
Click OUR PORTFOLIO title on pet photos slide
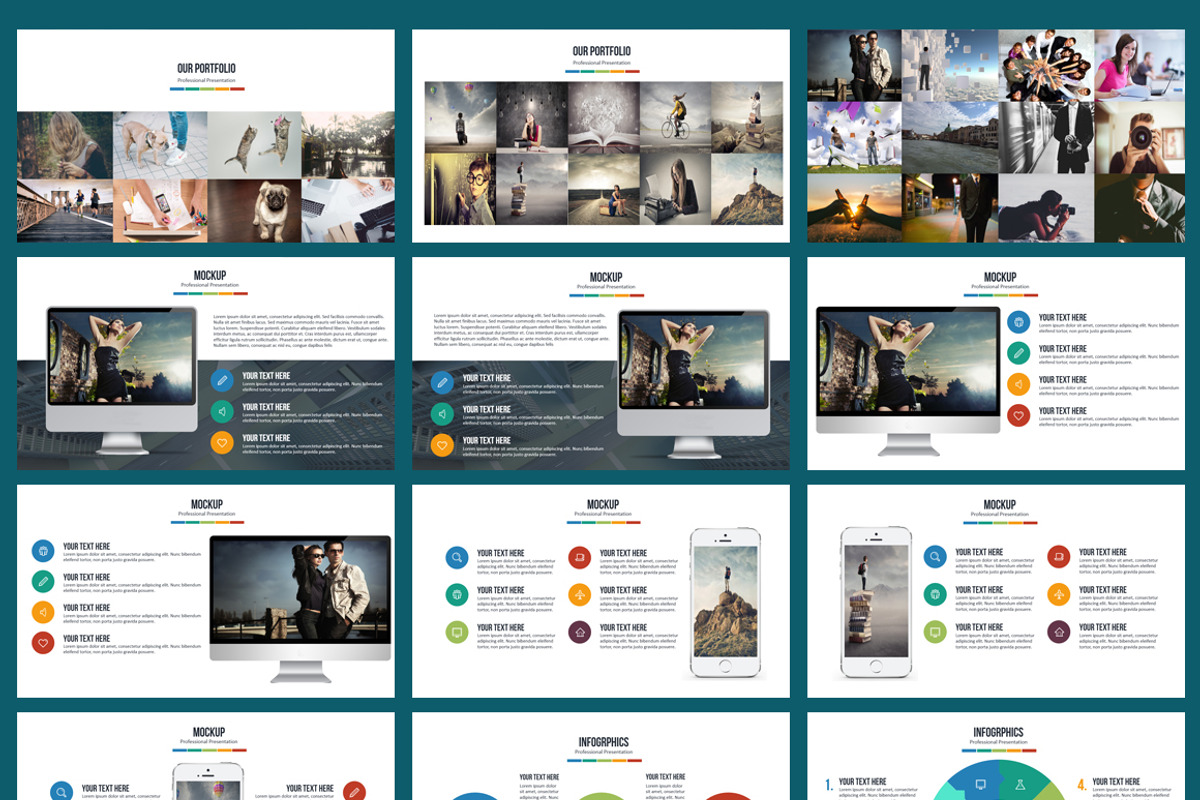207,68
